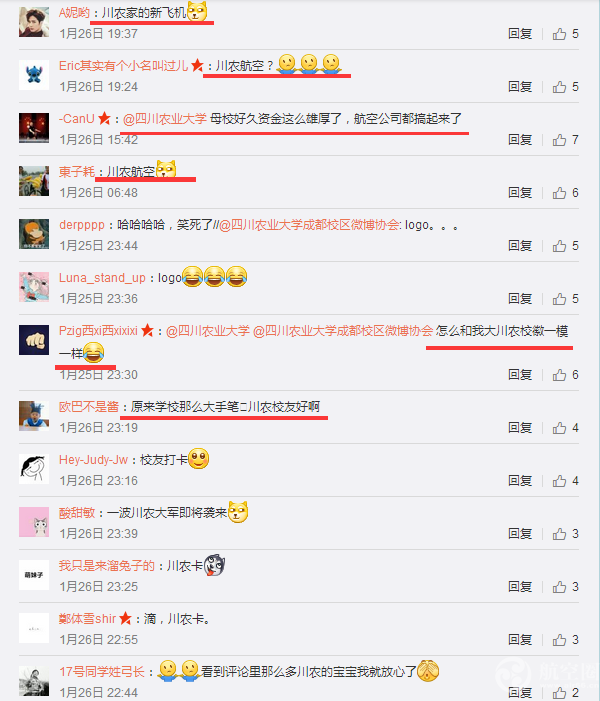Reply to derpppp's comment
Screen dimensions: 600x701
coord(520,246)
